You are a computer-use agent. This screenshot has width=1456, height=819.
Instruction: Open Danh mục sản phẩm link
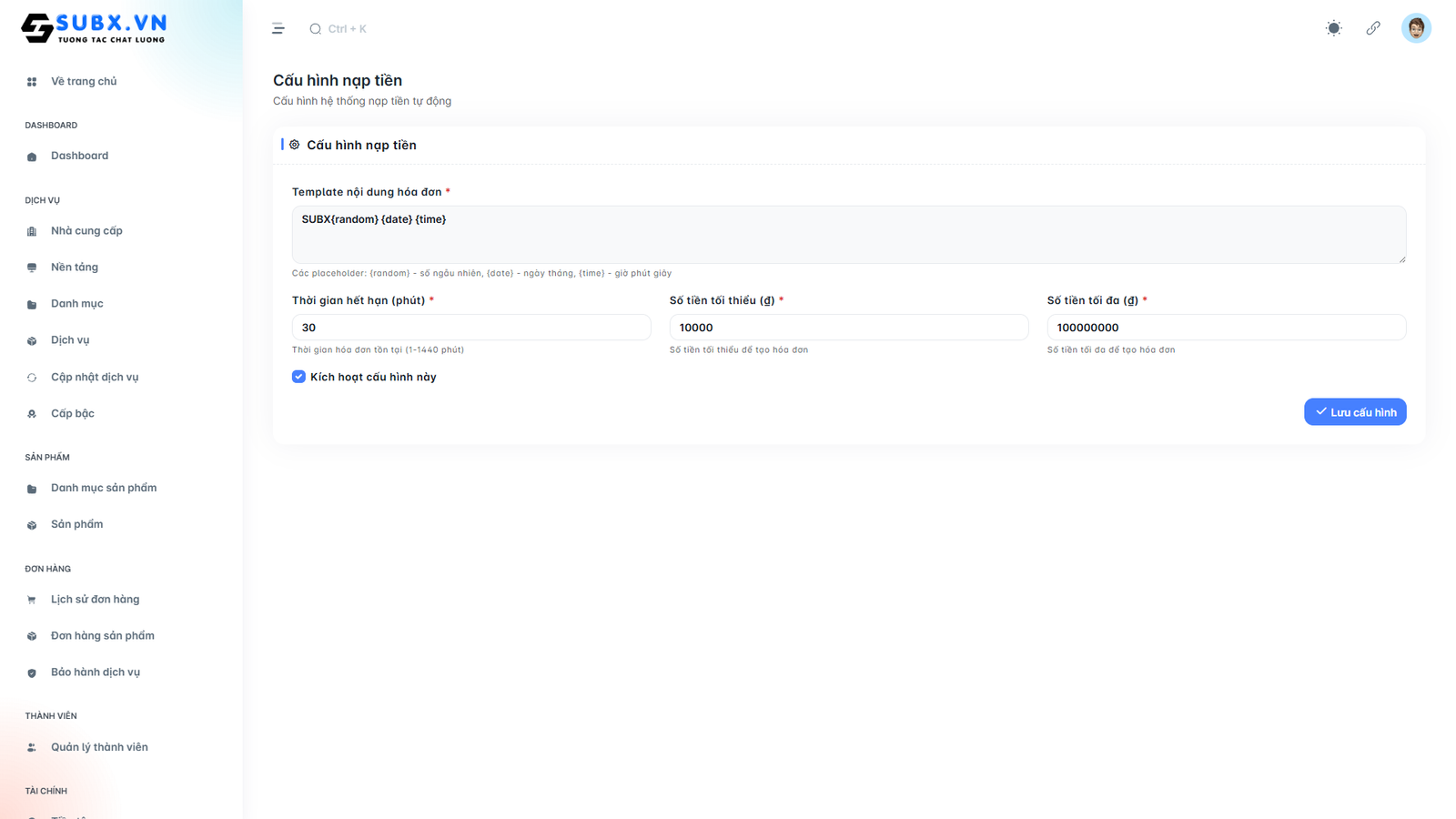104,488
